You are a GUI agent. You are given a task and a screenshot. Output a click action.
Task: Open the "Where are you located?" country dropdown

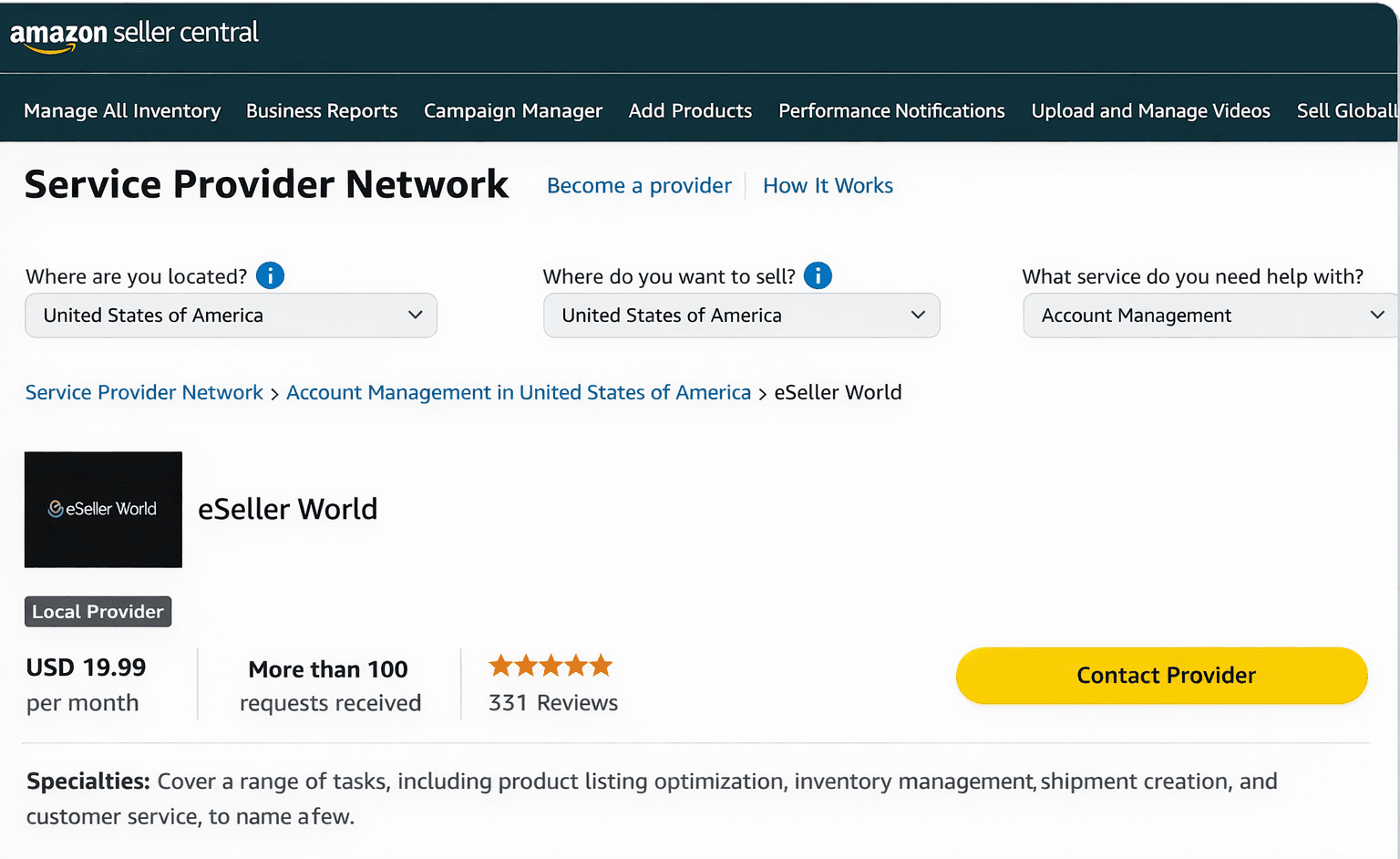click(x=231, y=315)
